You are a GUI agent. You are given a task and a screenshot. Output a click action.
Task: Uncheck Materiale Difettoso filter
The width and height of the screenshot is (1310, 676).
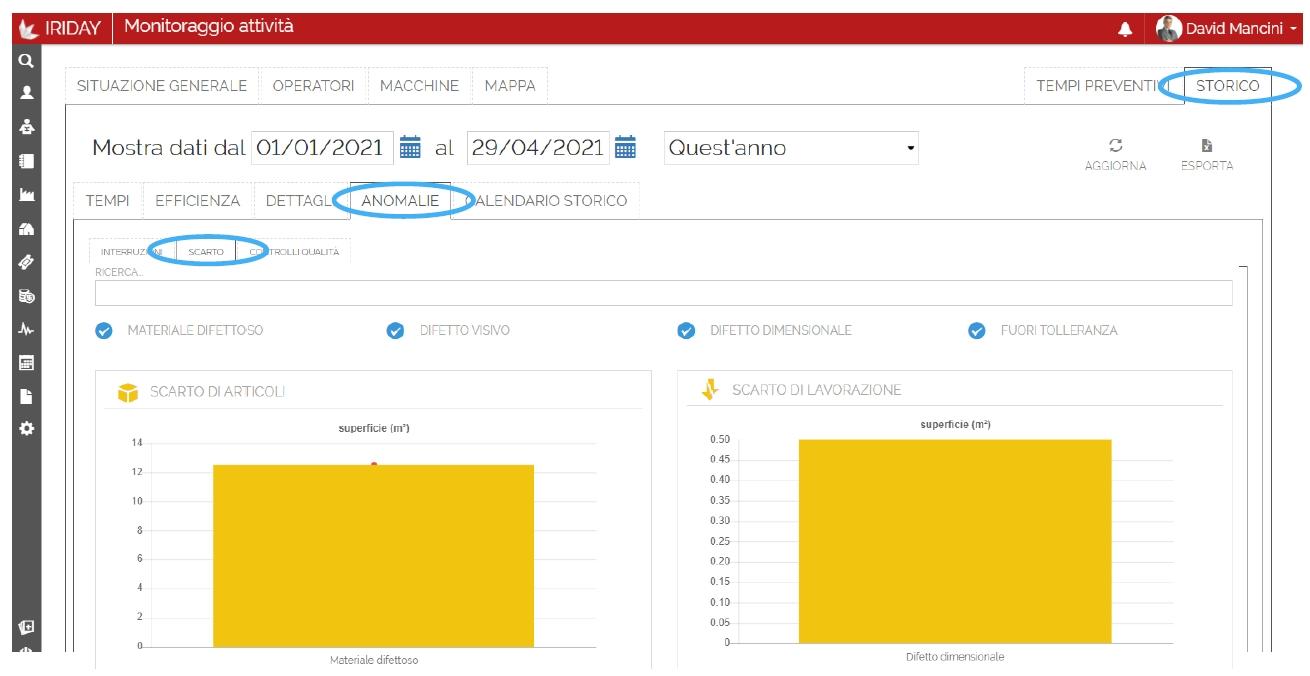pyautogui.click(x=104, y=331)
